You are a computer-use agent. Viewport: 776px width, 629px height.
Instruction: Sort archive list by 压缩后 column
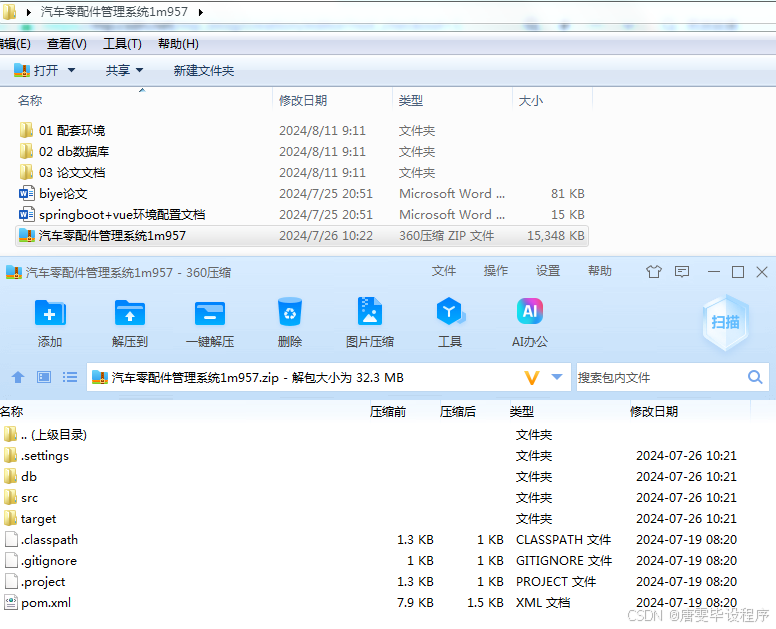(x=458, y=412)
